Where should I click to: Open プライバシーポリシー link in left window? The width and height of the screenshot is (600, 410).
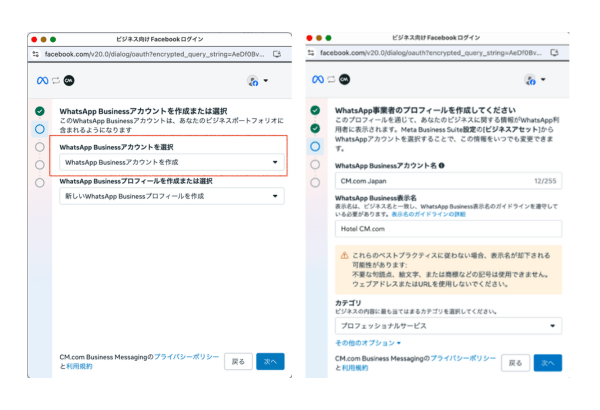tap(186, 357)
